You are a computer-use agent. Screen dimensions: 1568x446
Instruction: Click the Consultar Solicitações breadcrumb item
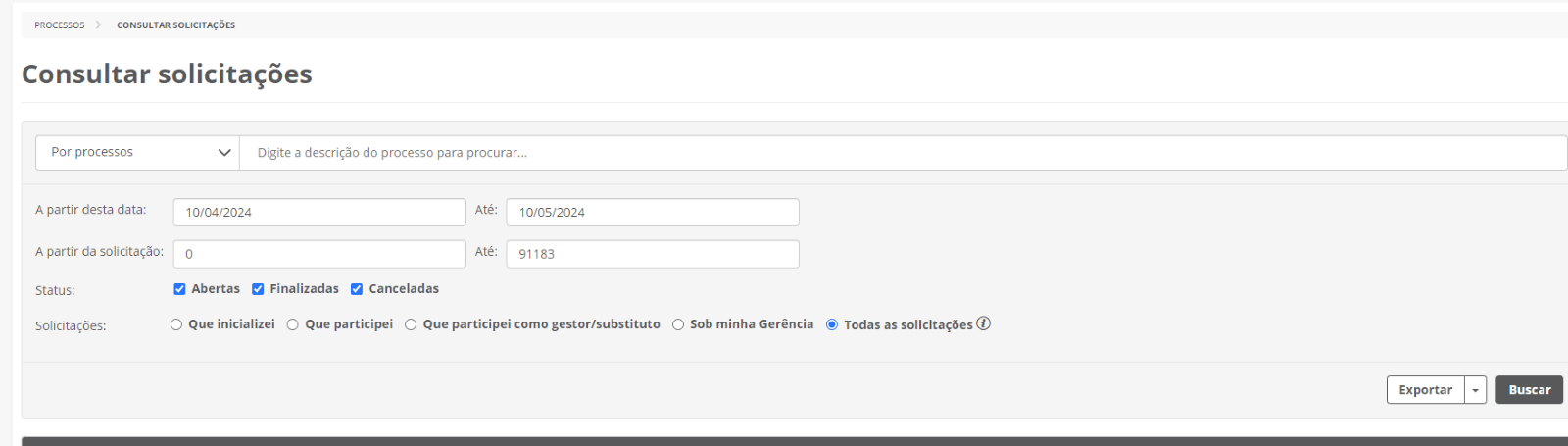coord(175,25)
